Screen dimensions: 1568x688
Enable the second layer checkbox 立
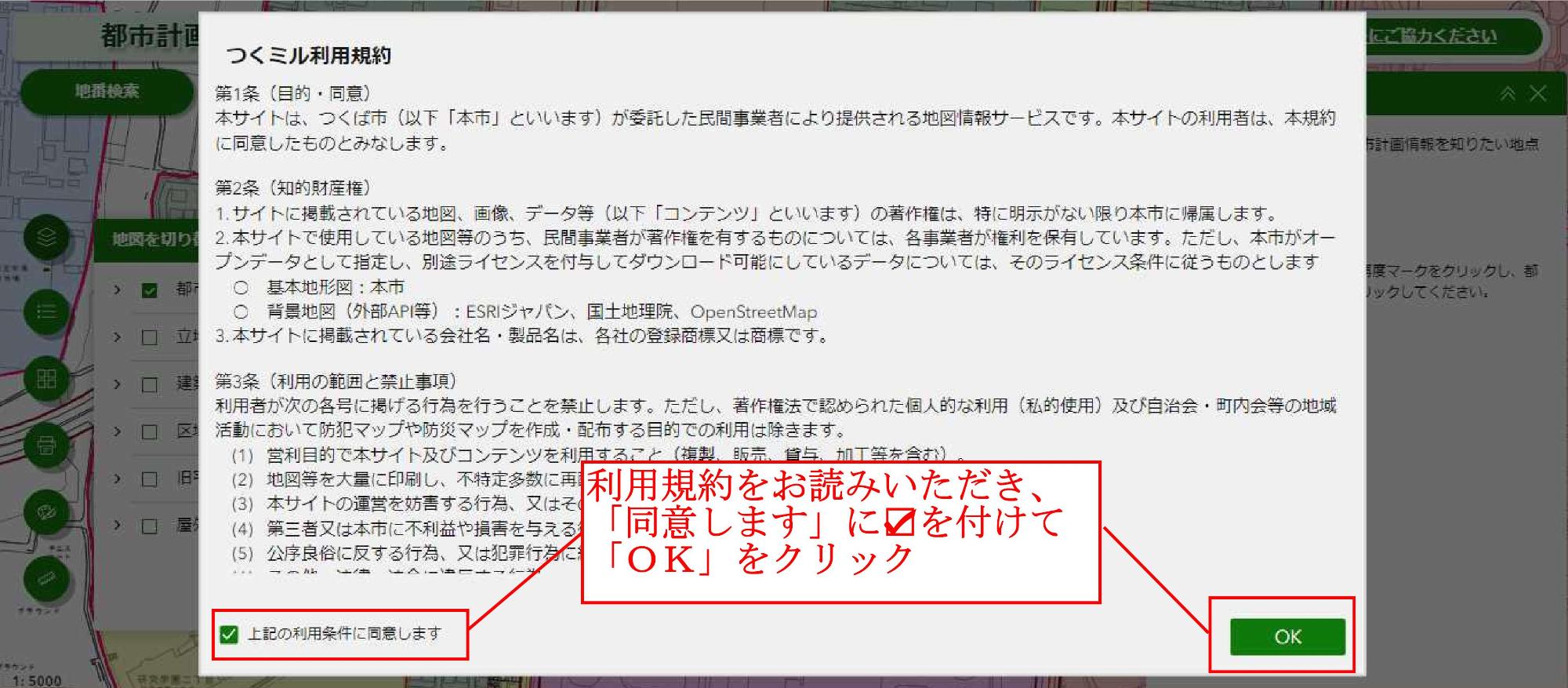point(149,337)
